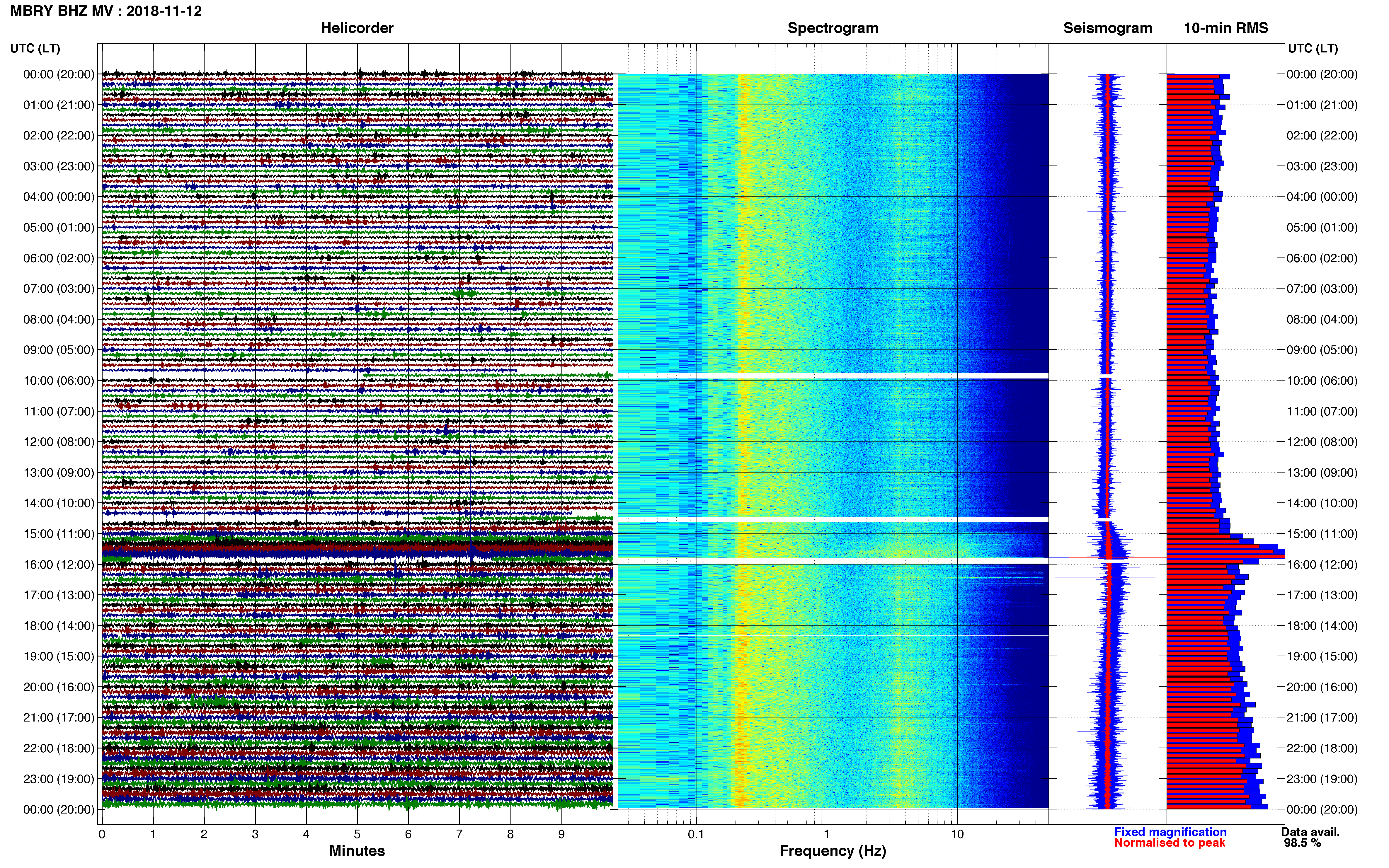Click the '7' minutes tick label
Image resolution: width=1389 pixels, height=868 pixels.
click(x=459, y=834)
